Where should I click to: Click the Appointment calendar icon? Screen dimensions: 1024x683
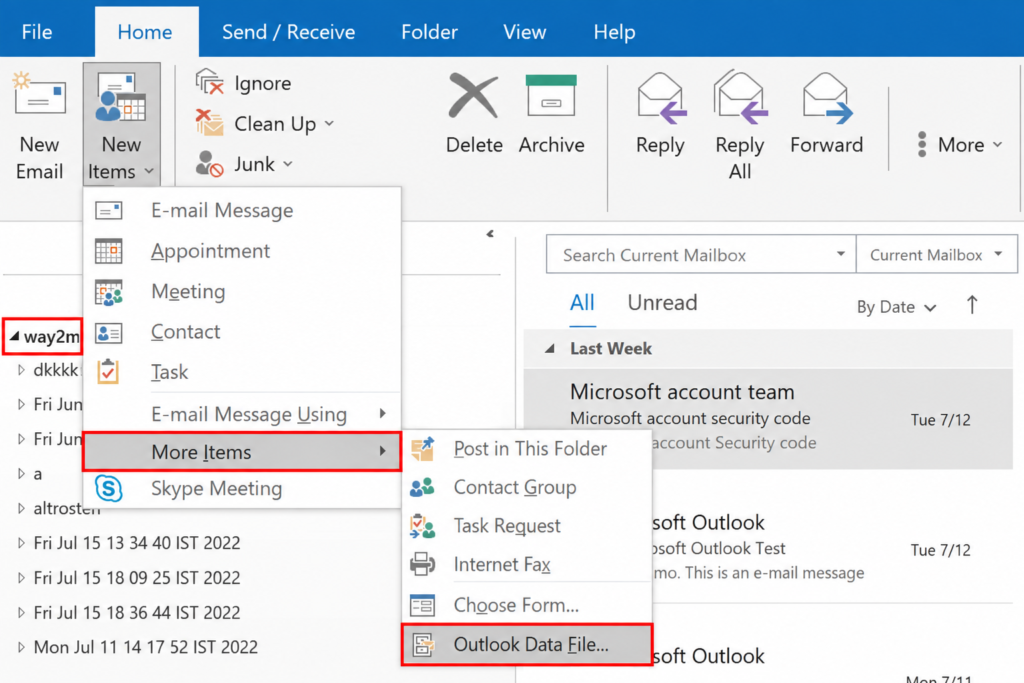tap(108, 251)
